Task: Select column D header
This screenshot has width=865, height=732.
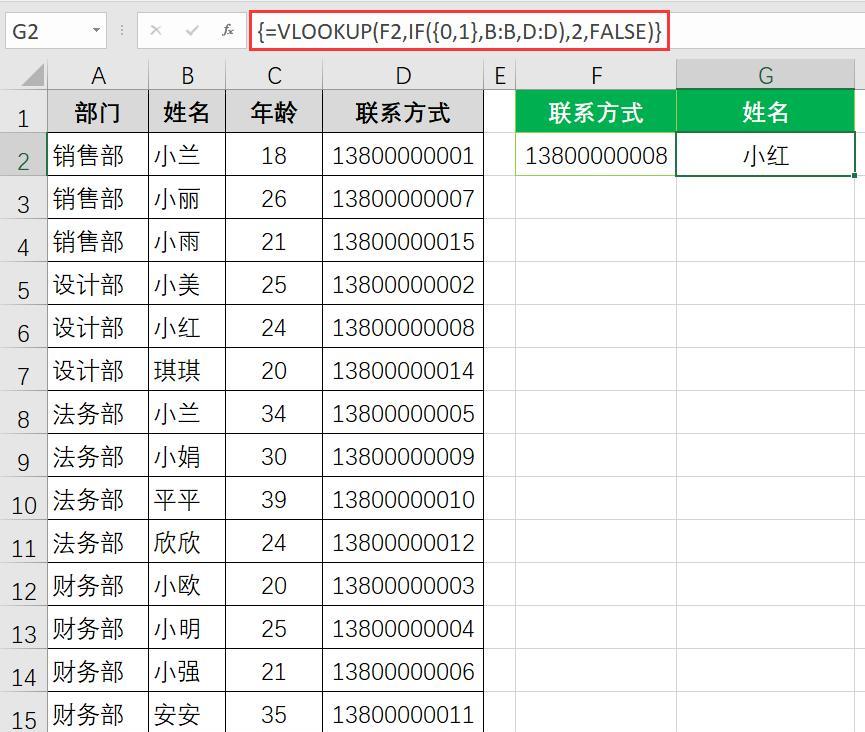Action: 403,76
